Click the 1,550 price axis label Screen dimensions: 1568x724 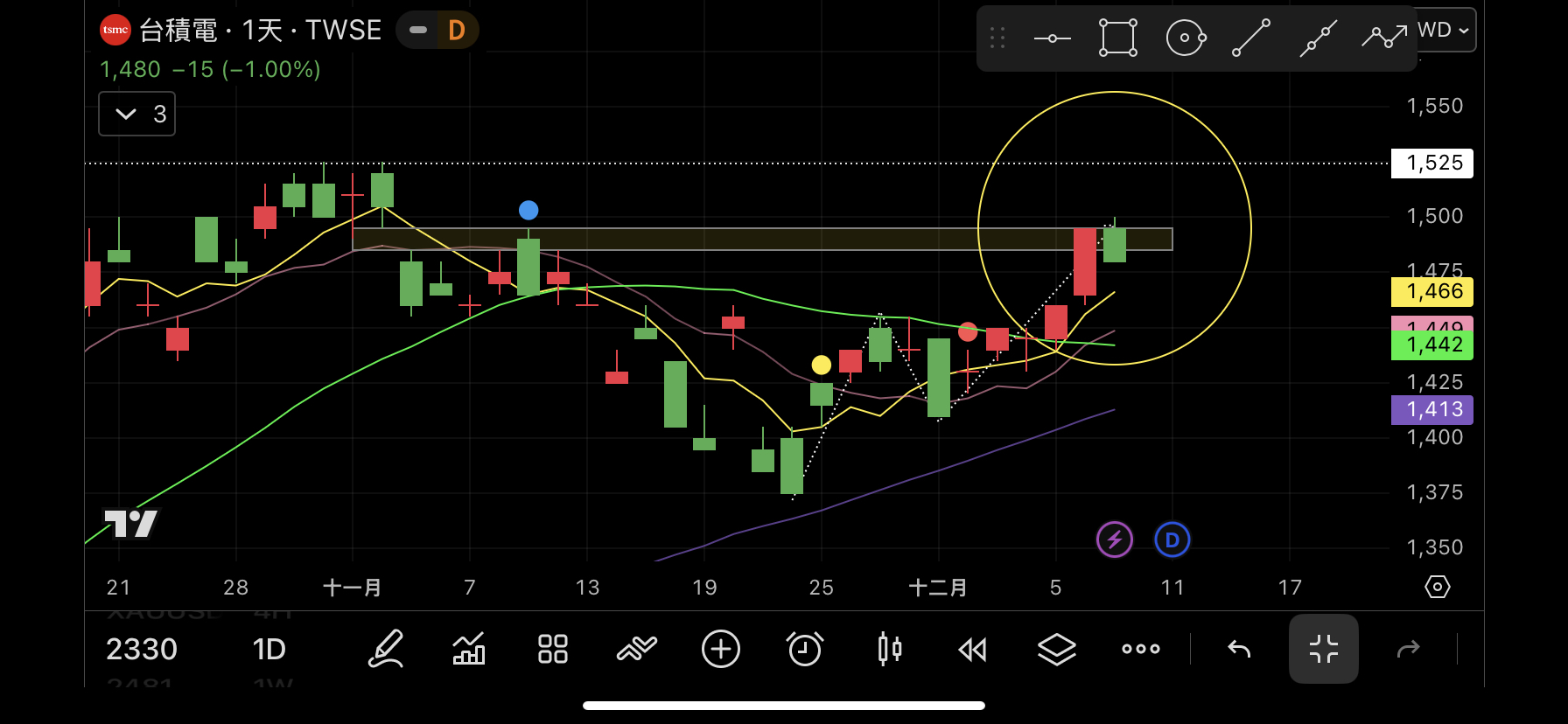(1435, 106)
